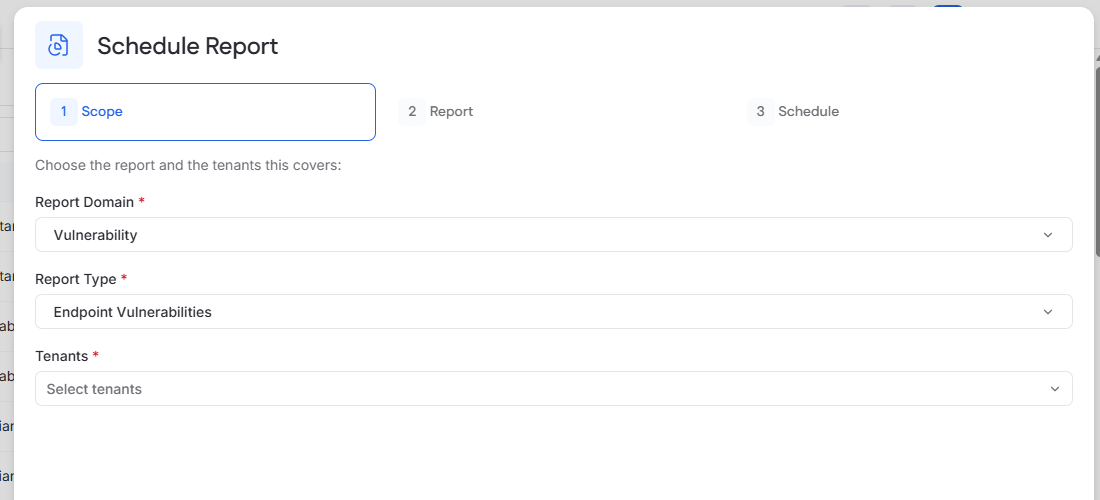Expand the Report Domain chevron arrow
1100x500 pixels.
point(1048,235)
